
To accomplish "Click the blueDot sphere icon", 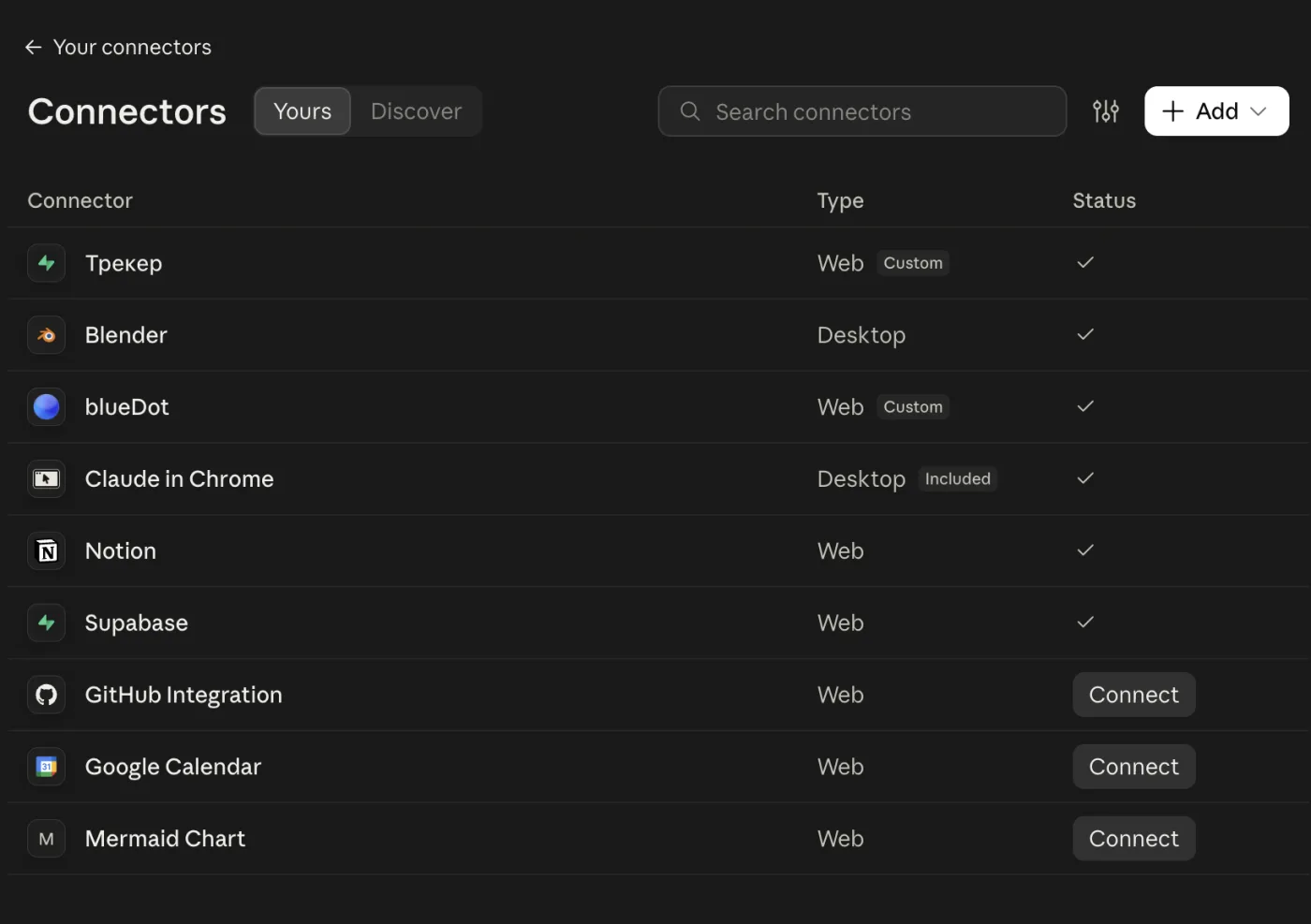I will click(x=46, y=407).
